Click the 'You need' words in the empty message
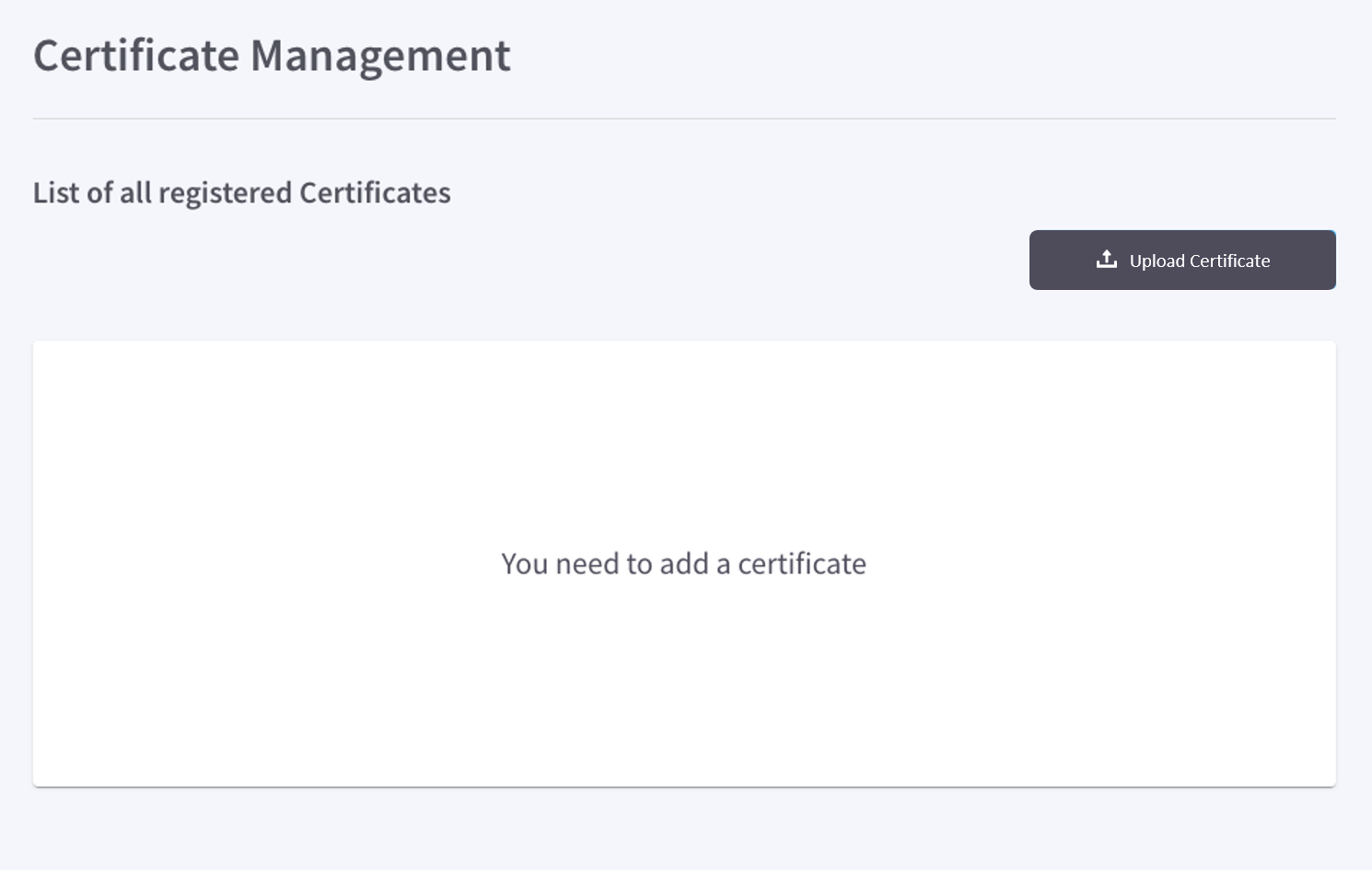 click(x=560, y=563)
